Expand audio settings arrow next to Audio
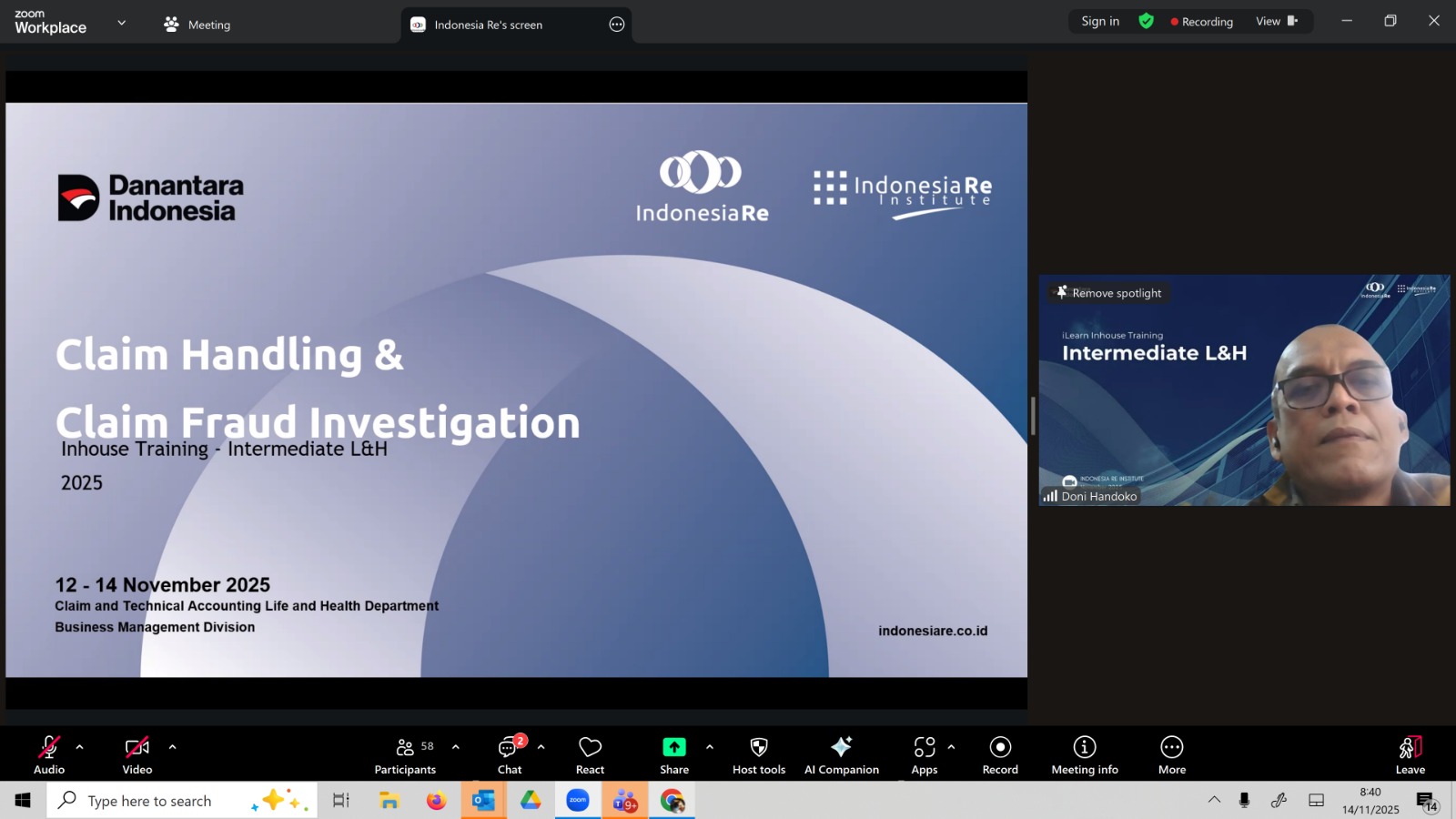The height and width of the screenshot is (819, 1456). 80,747
